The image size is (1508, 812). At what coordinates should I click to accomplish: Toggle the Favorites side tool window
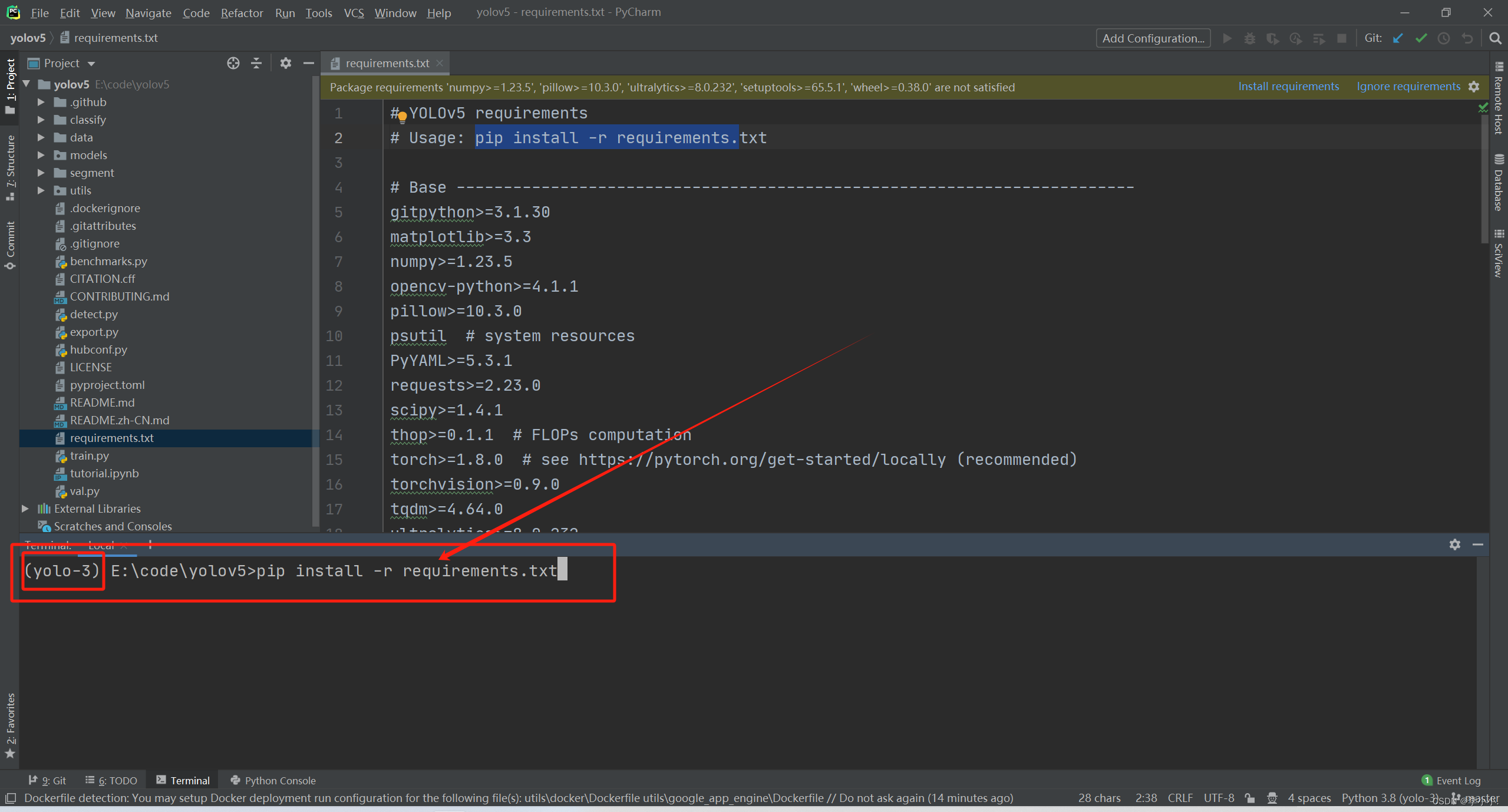(x=10, y=725)
